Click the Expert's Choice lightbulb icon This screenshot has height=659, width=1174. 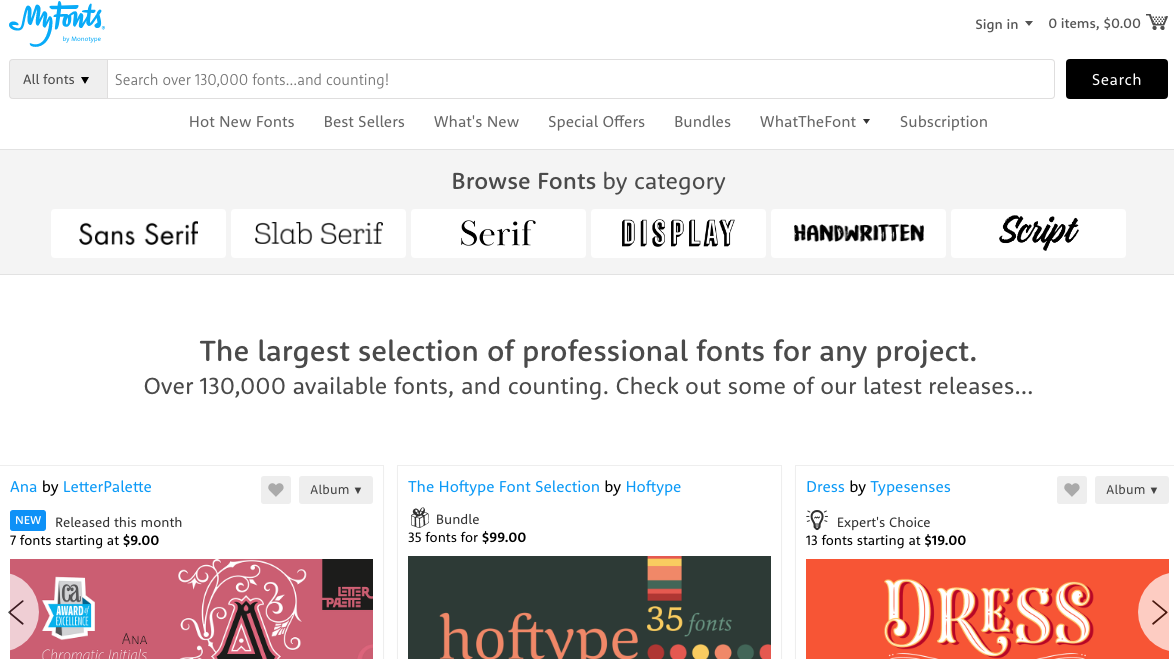(x=817, y=520)
